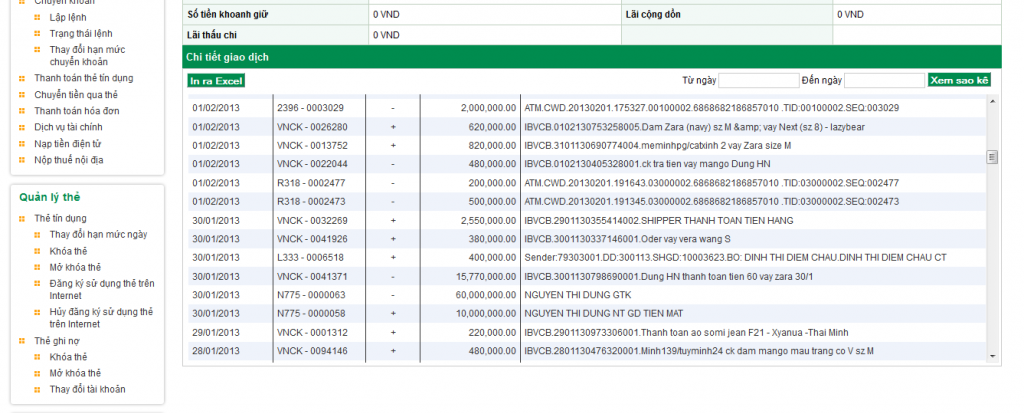This screenshot has width=1024, height=413.
Task: Click the bullet icon beside Lập lệnh
Action: (x=39, y=19)
